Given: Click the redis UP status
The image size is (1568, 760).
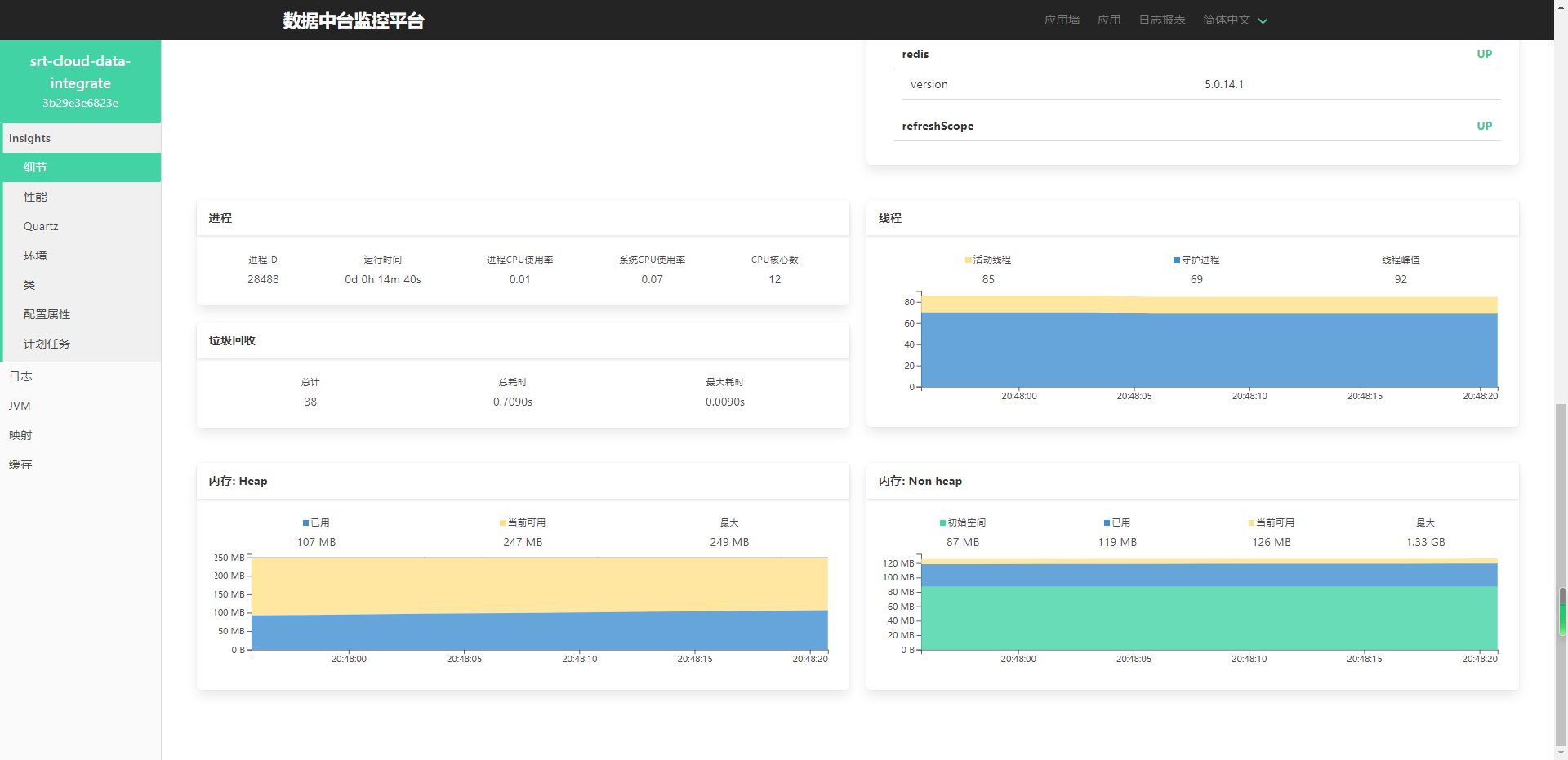Looking at the screenshot, I should click(1484, 54).
